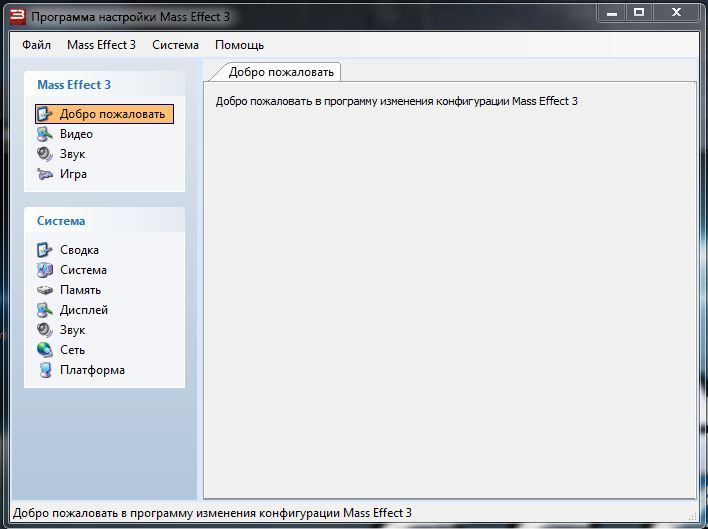Click the icon beside Добро пожаловать in sidebar
The width and height of the screenshot is (708, 529).
pyautogui.click(x=45, y=114)
